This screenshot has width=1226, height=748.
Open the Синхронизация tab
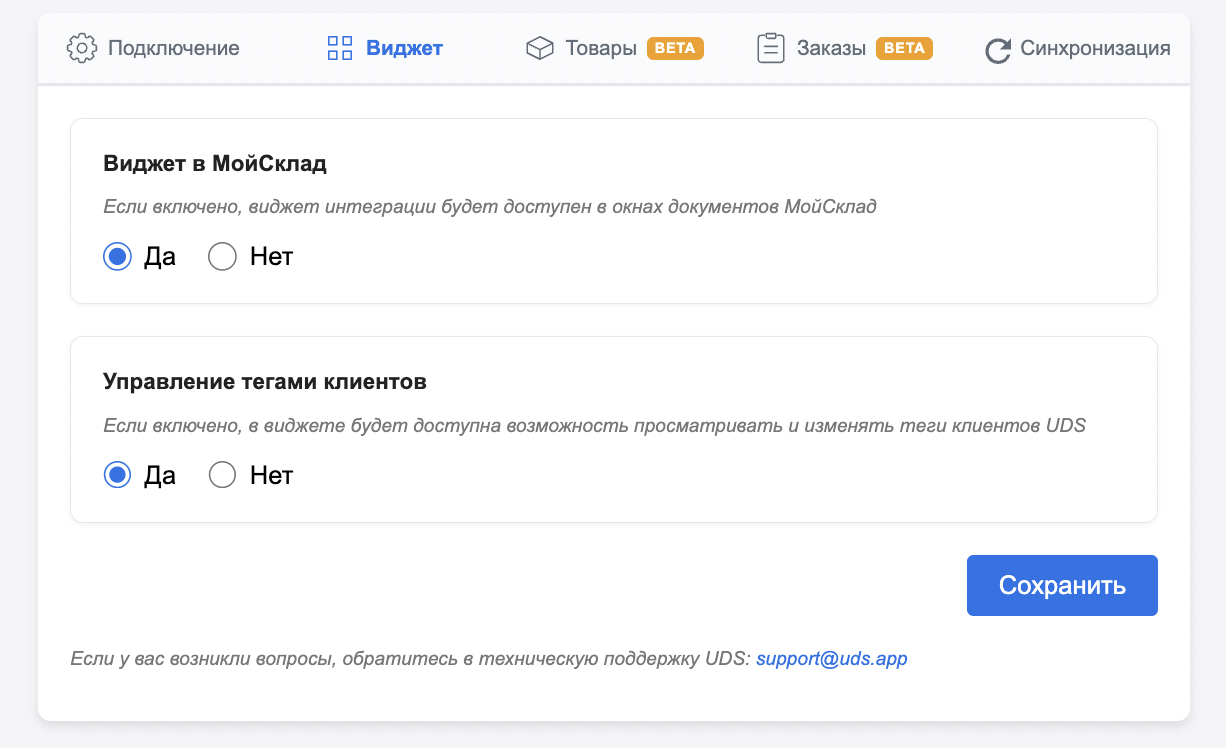(1077, 48)
